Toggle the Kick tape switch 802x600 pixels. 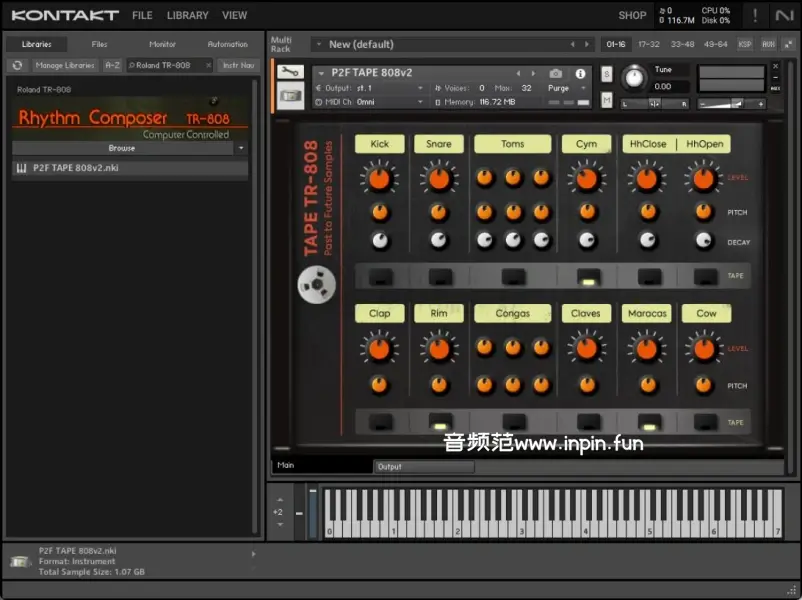pyautogui.click(x=380, y=276)
